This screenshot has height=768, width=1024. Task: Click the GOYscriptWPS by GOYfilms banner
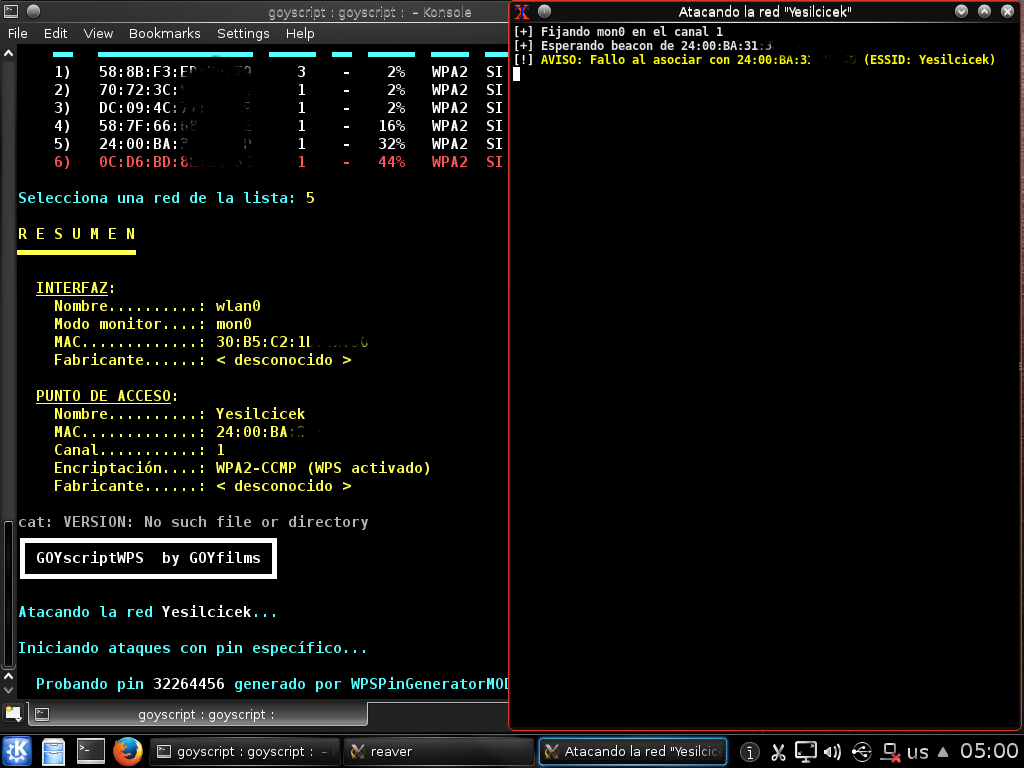coord(149,558)
